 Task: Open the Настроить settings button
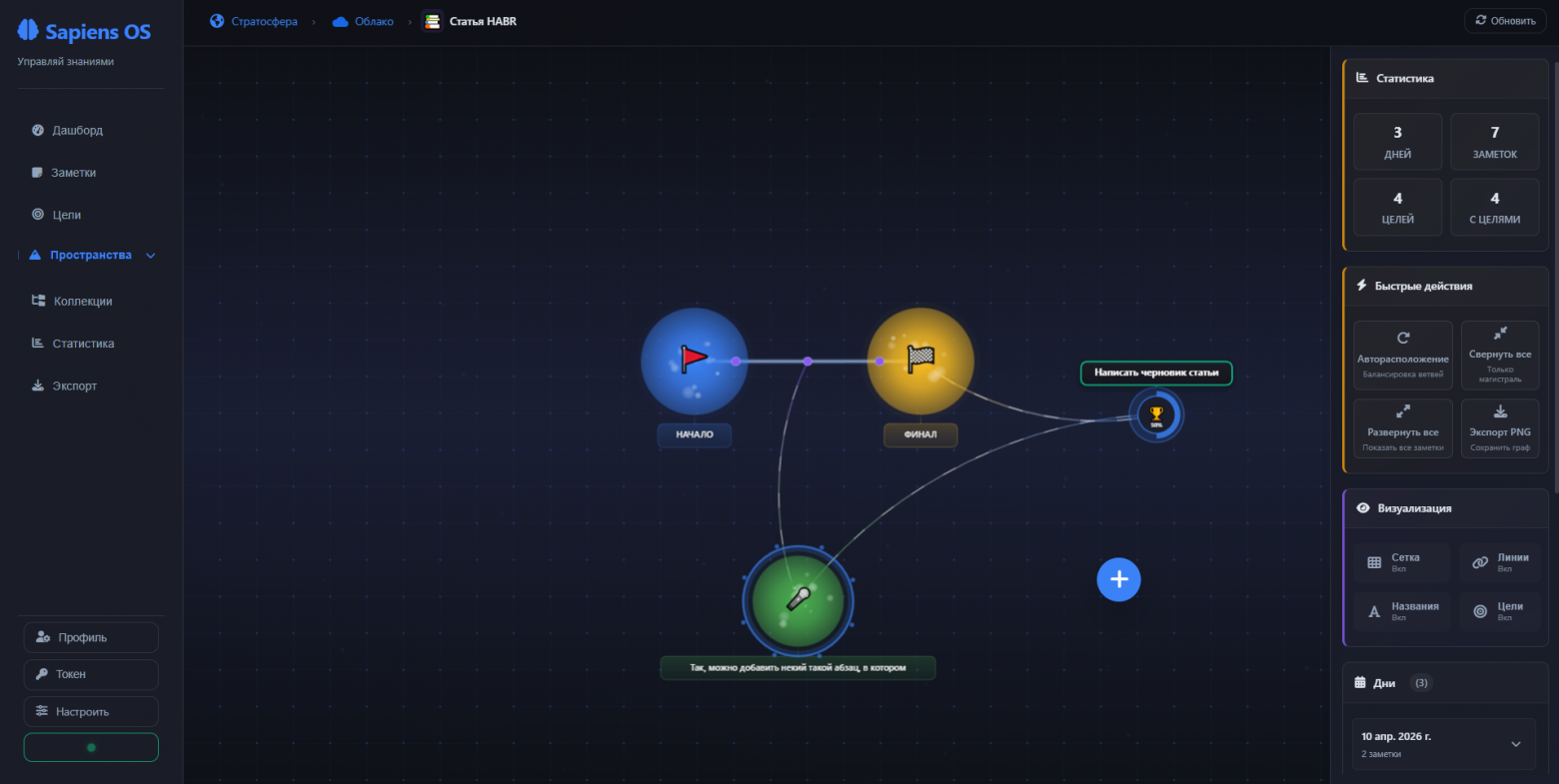[91, 711]
